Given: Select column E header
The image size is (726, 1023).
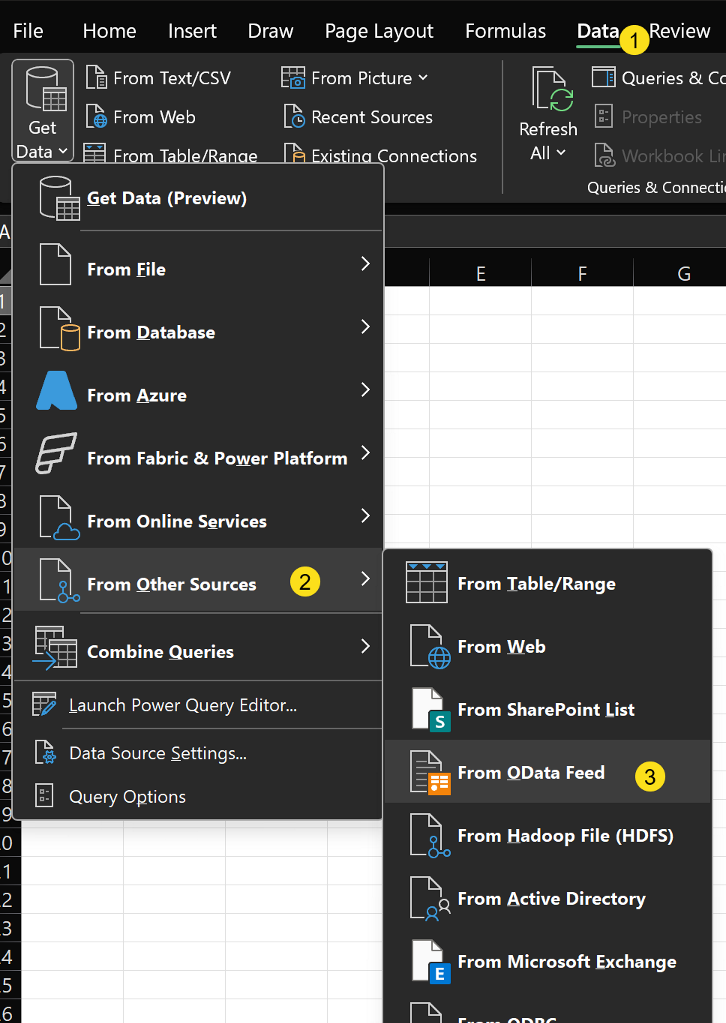Looking at the screenshot, I should coord(481,273).
